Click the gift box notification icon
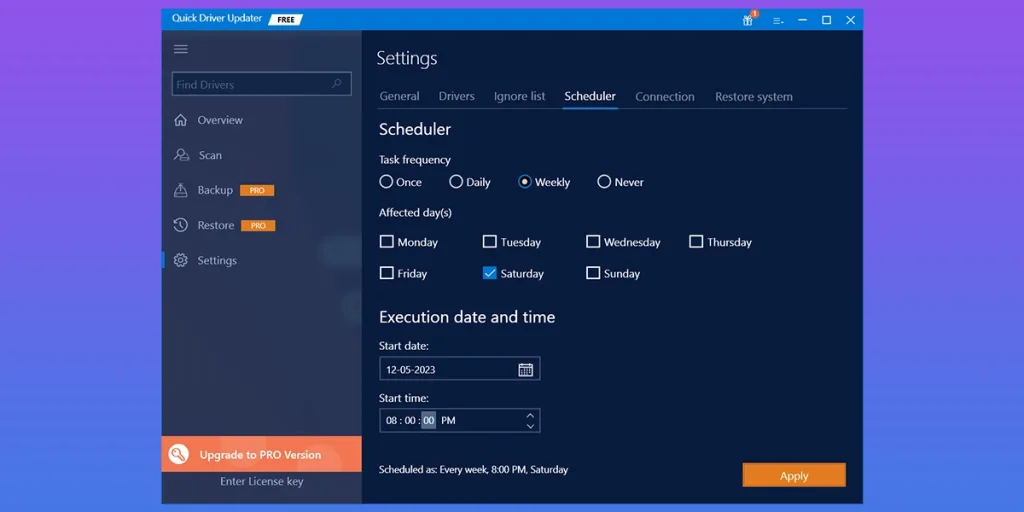Screen dimensions: 1024x512 748,20
